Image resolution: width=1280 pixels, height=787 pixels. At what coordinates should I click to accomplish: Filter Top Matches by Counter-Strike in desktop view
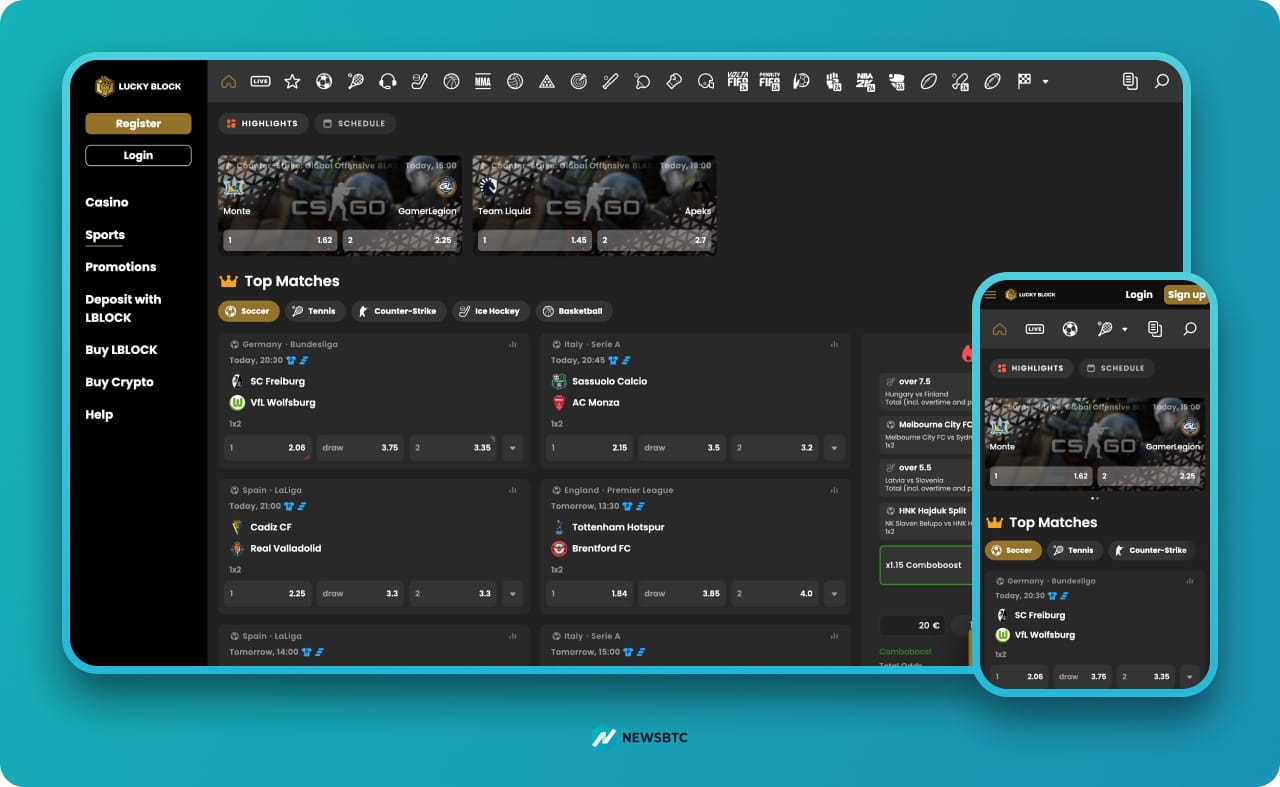point(398,311)
